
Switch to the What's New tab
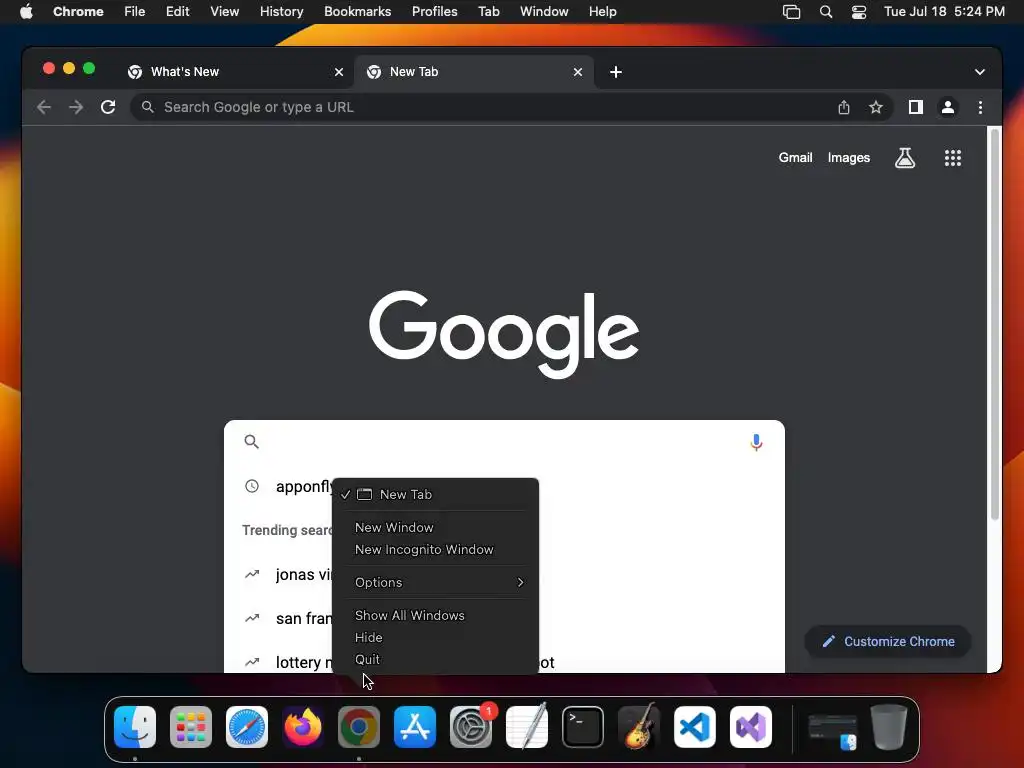(234, 72)
